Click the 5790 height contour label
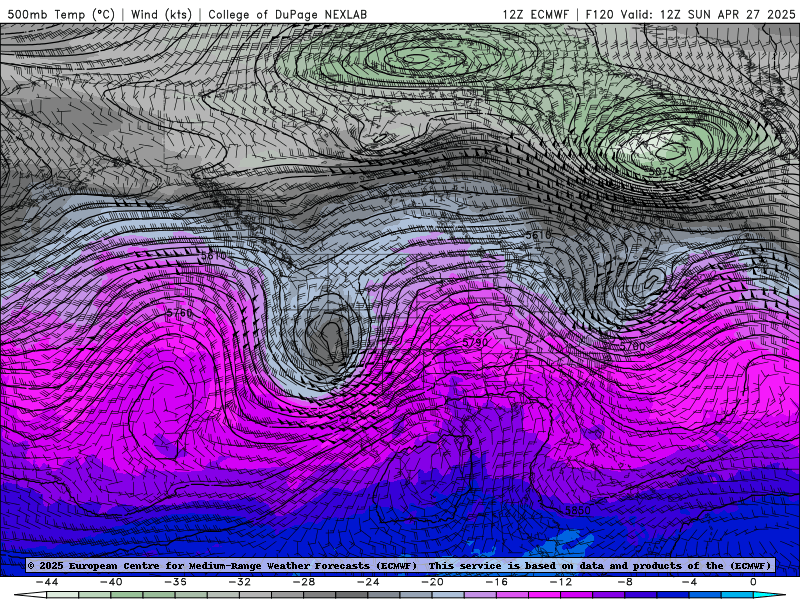The height and width of the screenshot is (600, 800). coord(474,342)
